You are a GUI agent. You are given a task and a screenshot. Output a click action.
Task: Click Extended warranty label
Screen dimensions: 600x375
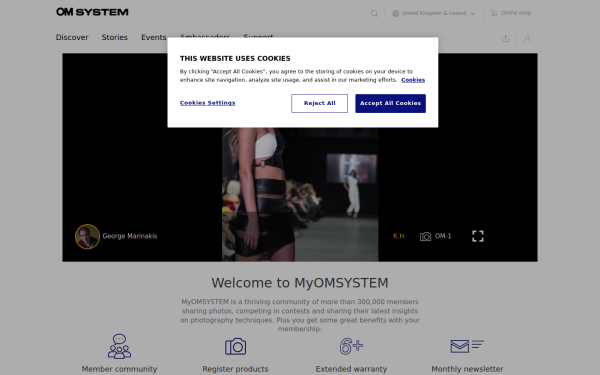coord(351,369)
